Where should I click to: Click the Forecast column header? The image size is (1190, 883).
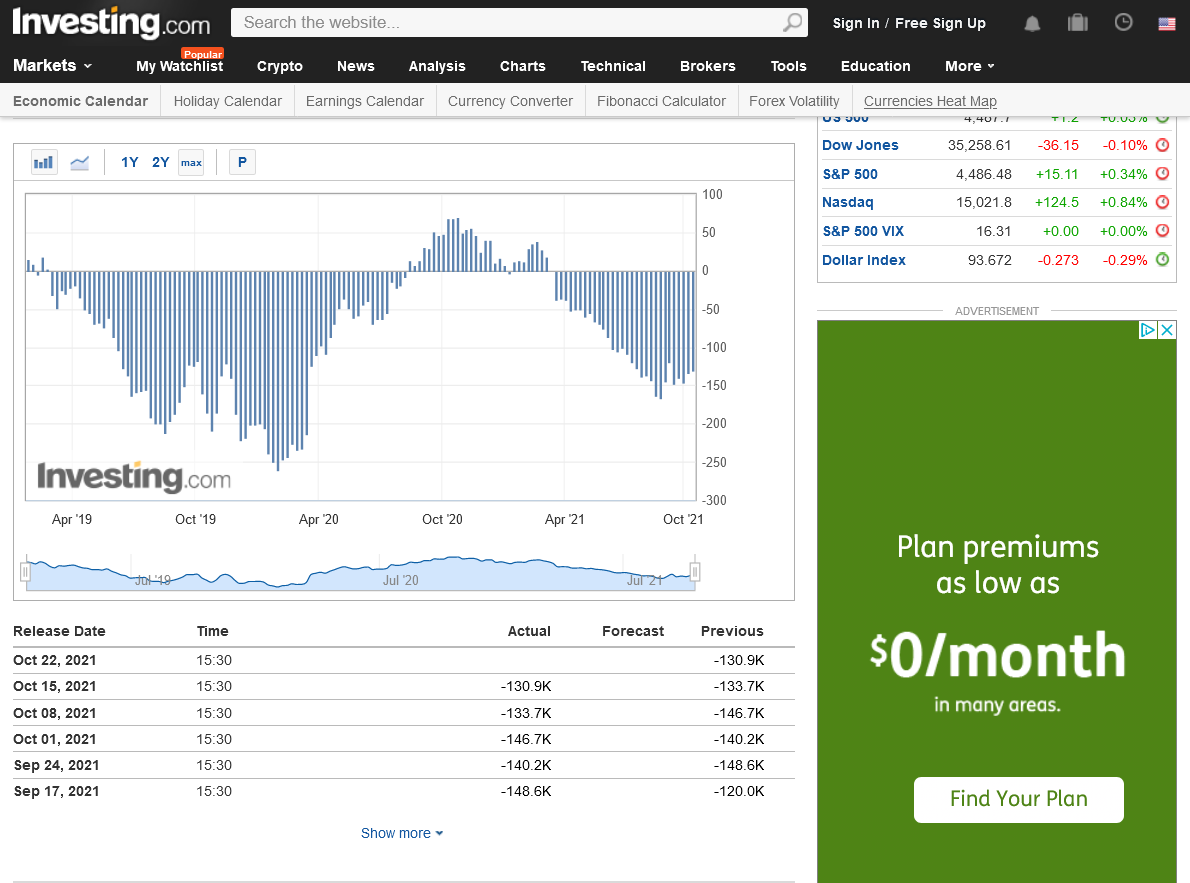pos(633,631)
